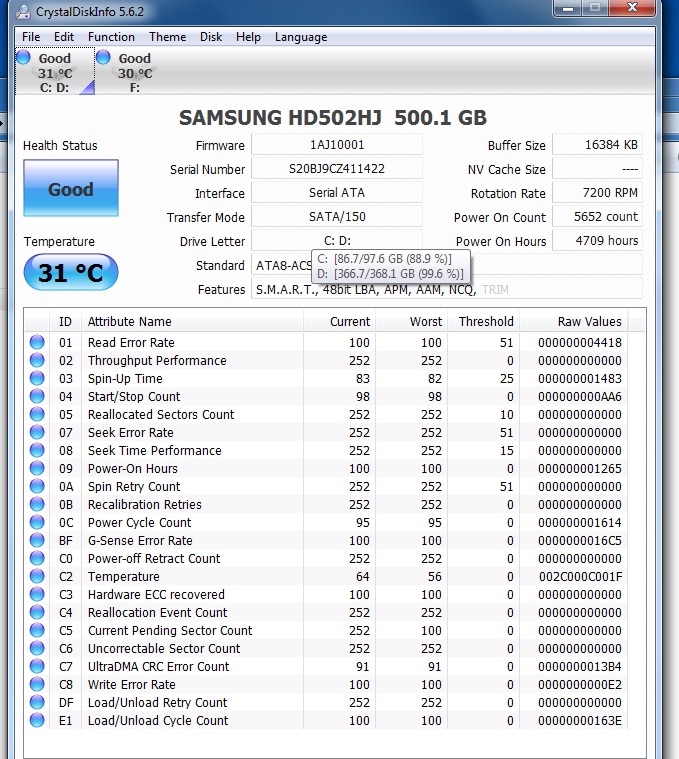This screenshot has height=759, width=679.
Task: Click status orb of Seek Time Performance row
Action: click(37, 450)
